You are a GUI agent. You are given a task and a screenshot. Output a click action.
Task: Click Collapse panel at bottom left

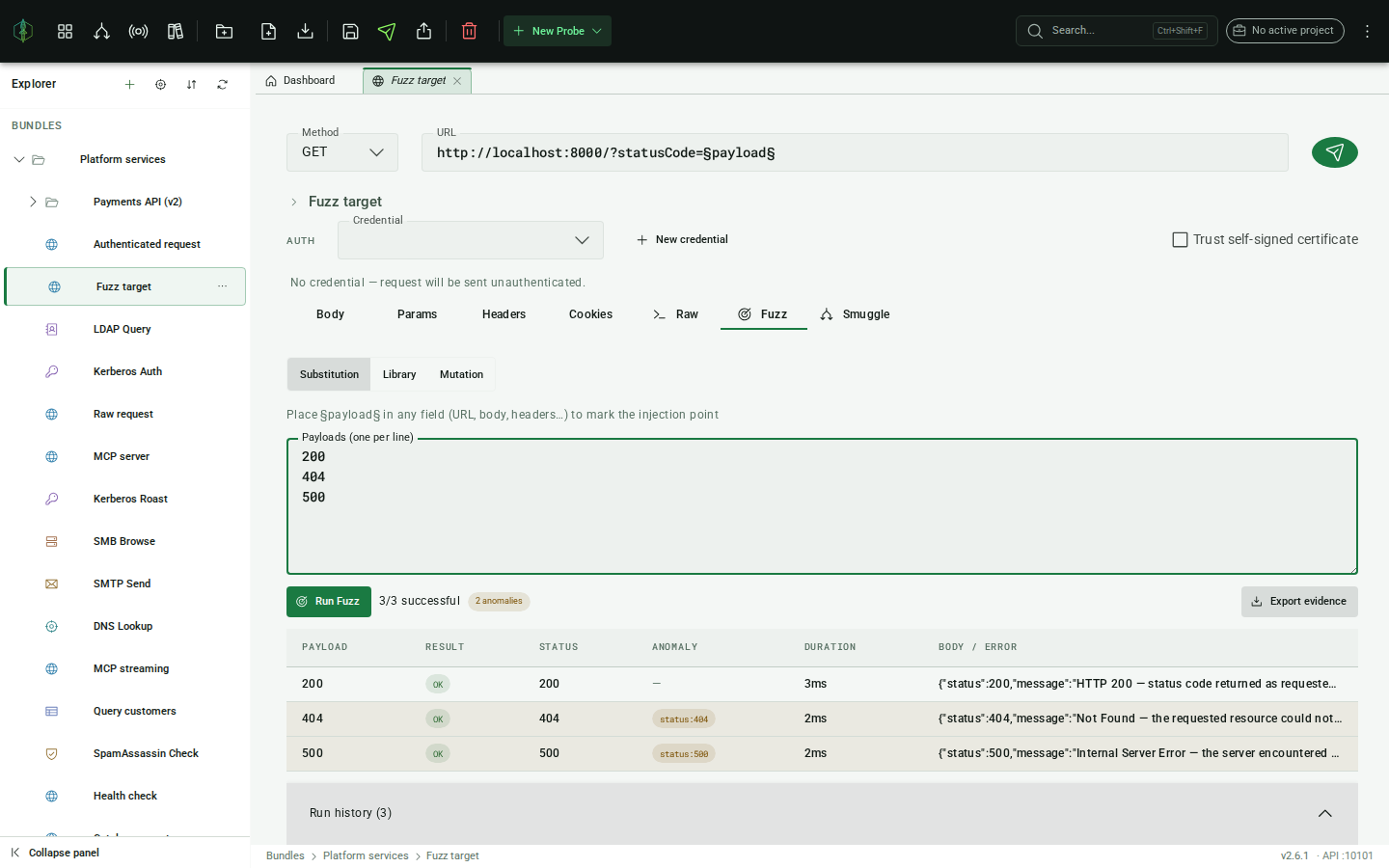pyautogui.click(x=55, y=853)
